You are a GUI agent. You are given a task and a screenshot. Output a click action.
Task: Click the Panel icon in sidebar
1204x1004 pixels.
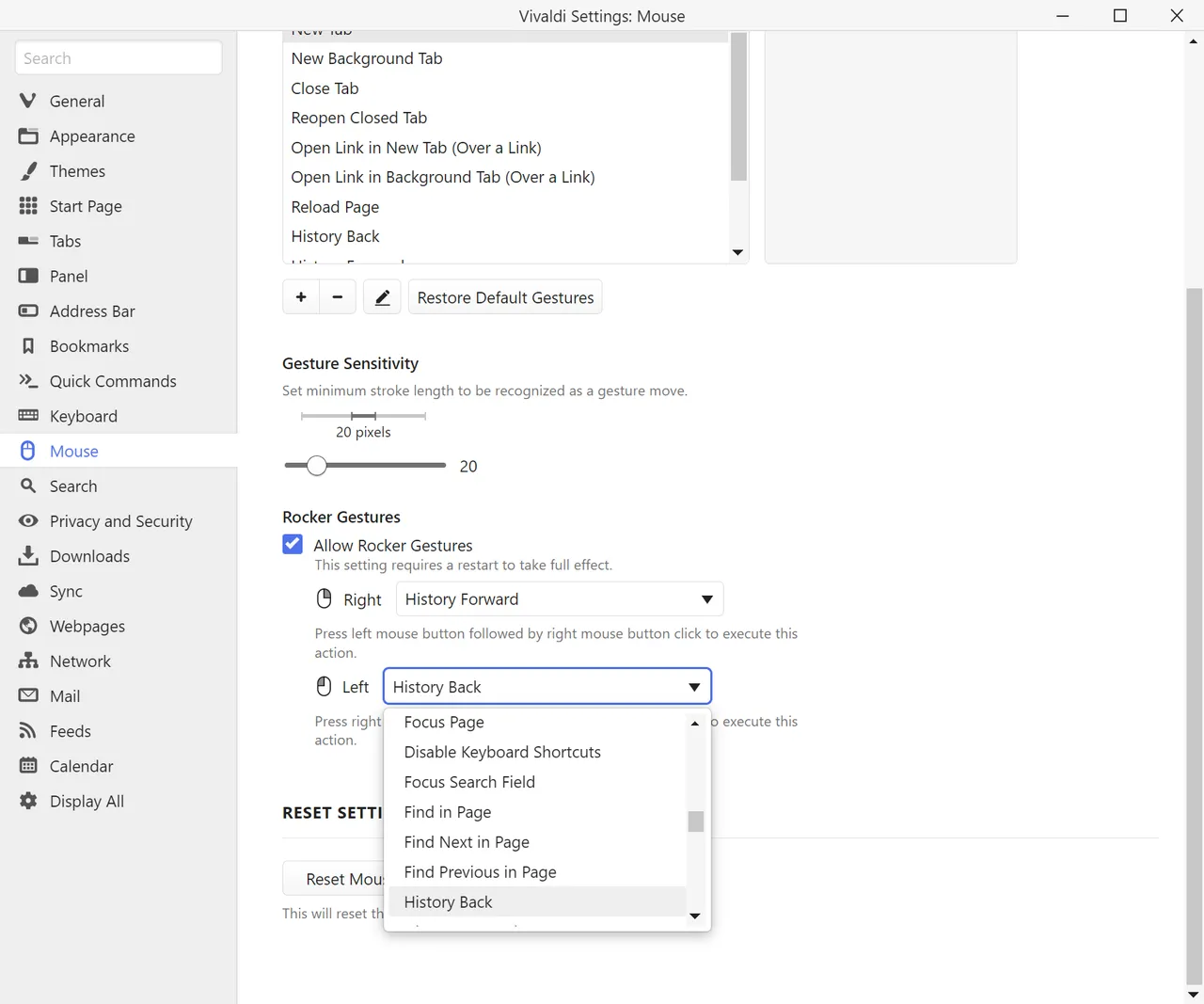coord(28,276)
